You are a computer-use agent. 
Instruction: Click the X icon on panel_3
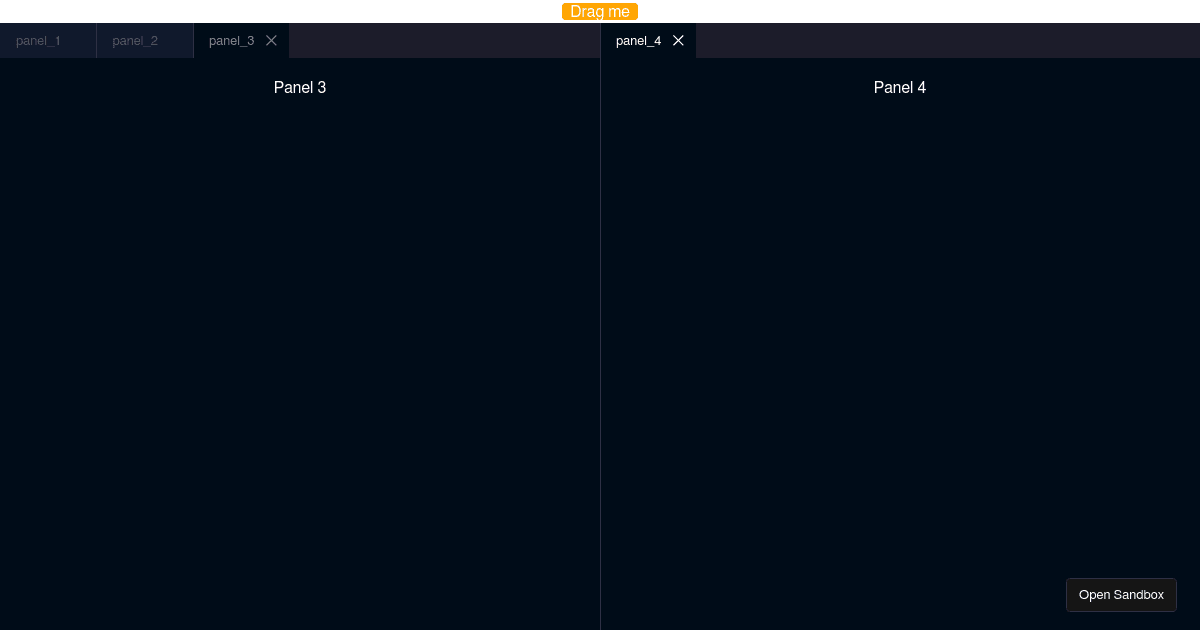click(271, 40)
